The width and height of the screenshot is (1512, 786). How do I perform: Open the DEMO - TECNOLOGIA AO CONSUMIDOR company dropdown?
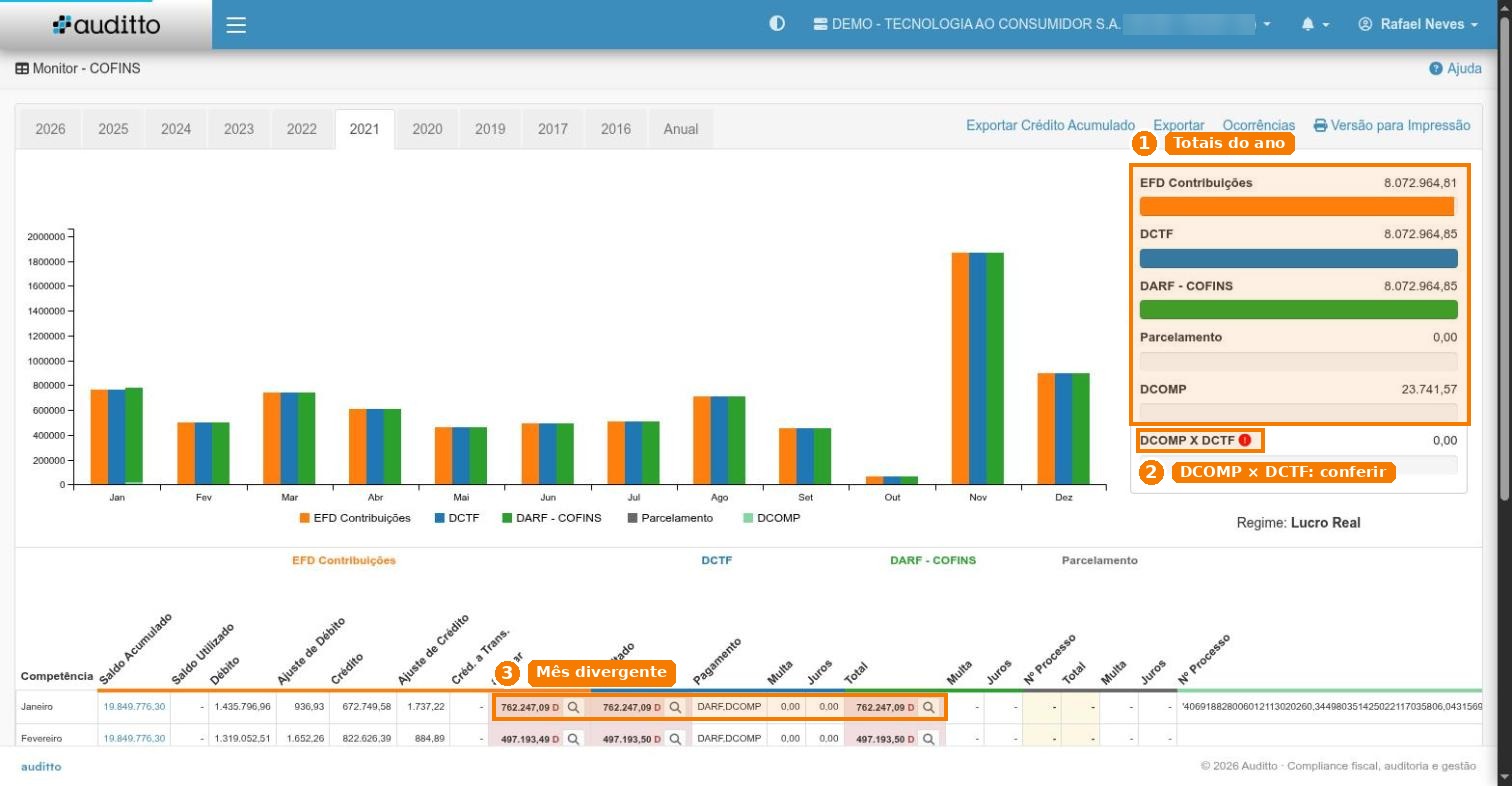click(x=1042, y=24)
